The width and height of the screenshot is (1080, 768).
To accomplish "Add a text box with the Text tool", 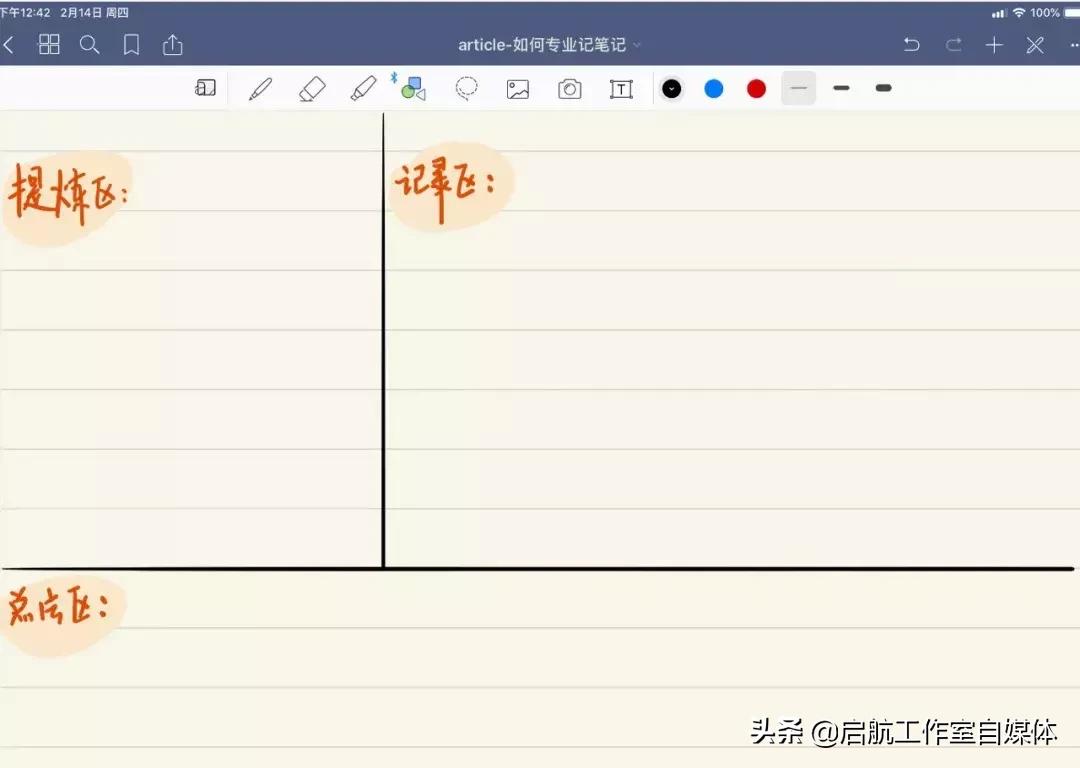I will 621,88.
